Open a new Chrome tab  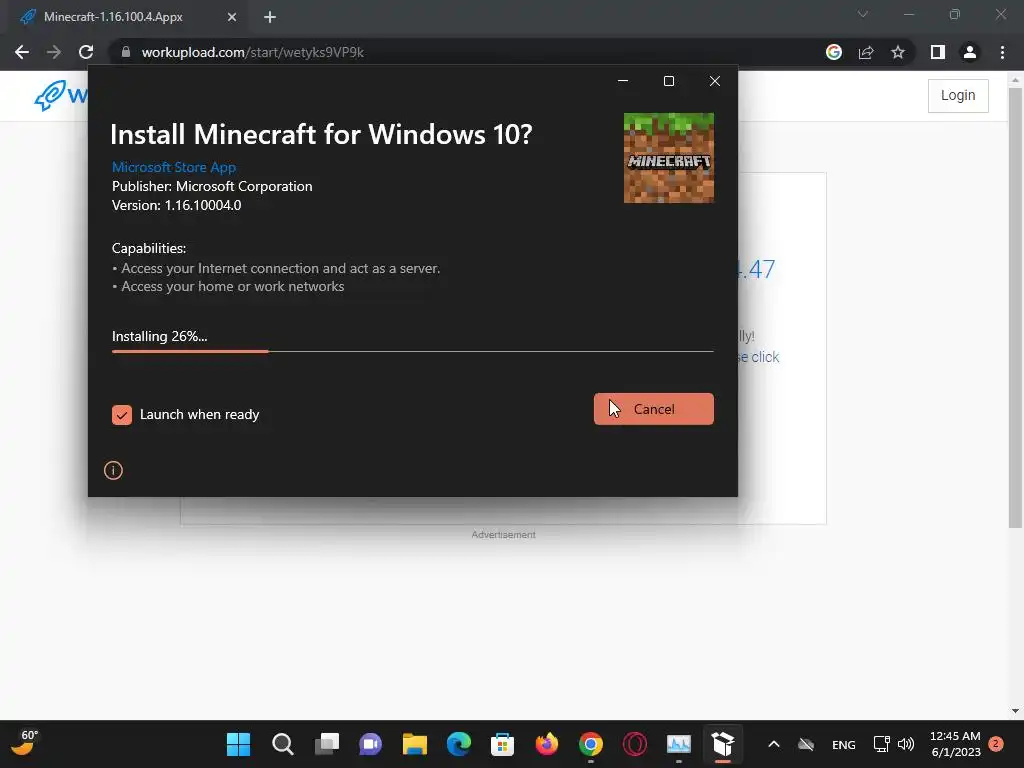(x=270, y=17)
